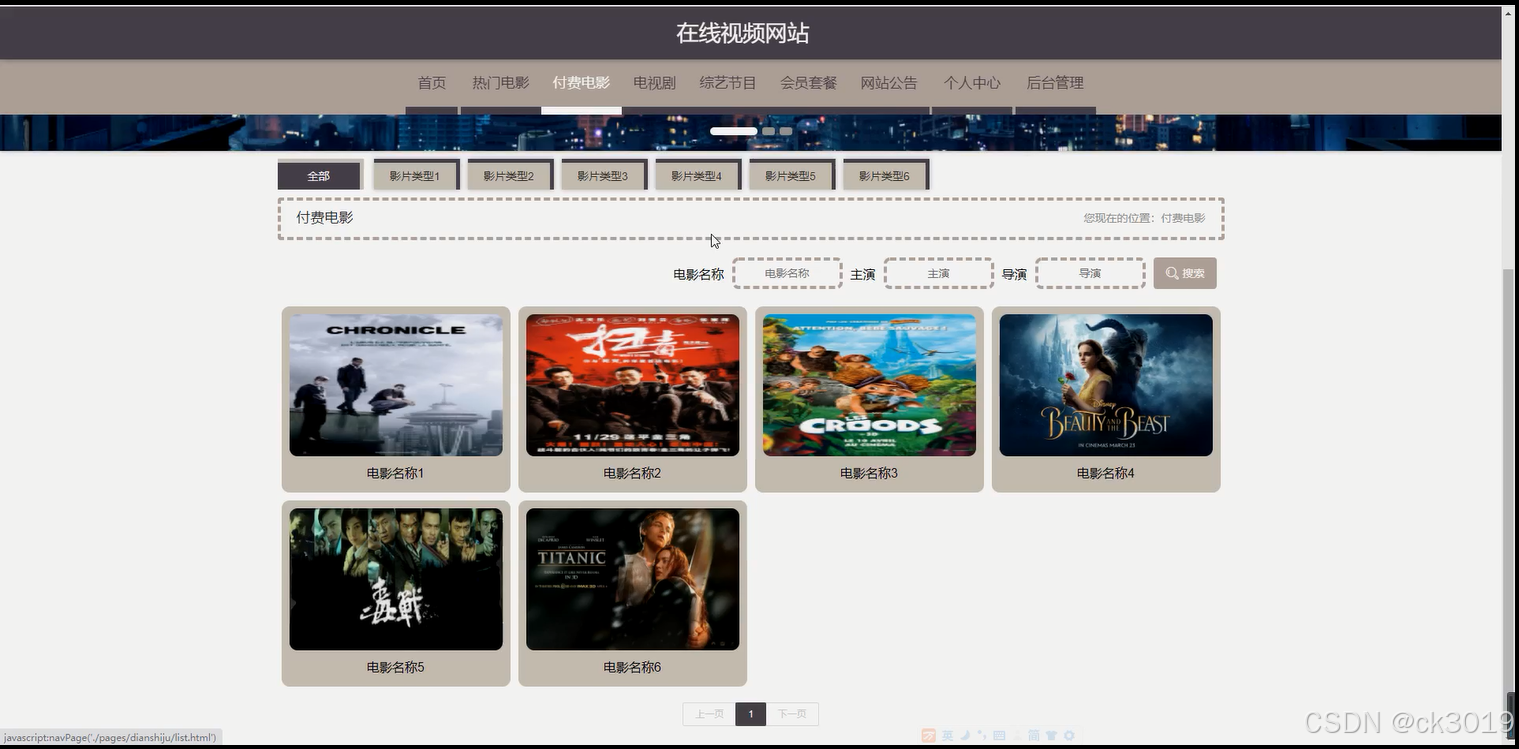Filter by 影片类型6 tab

[x=885, y=175]
